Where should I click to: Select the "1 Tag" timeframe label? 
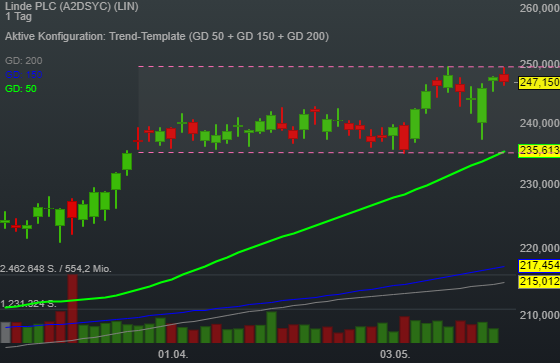pyautogui.click(x=19, y=16)
